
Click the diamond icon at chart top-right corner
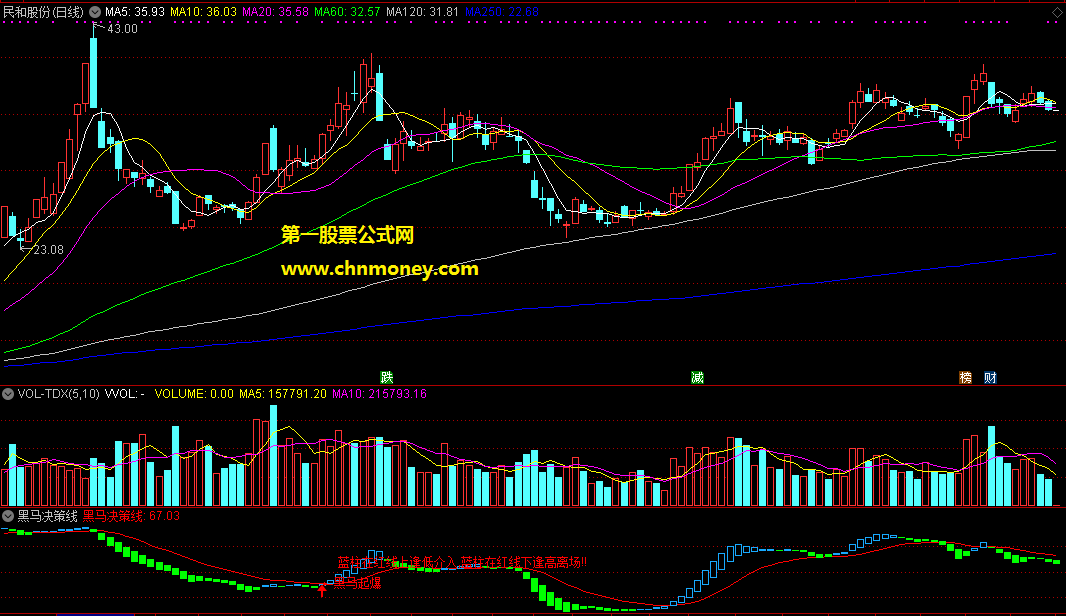pyautogui.click(x=1057, y=12)
